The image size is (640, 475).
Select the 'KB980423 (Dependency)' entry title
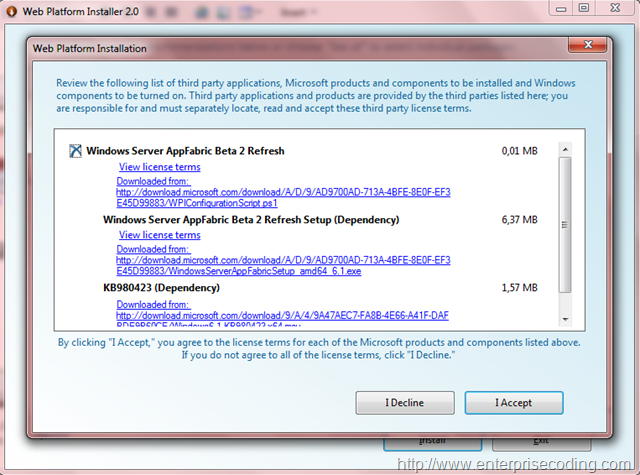coord(161,288)
